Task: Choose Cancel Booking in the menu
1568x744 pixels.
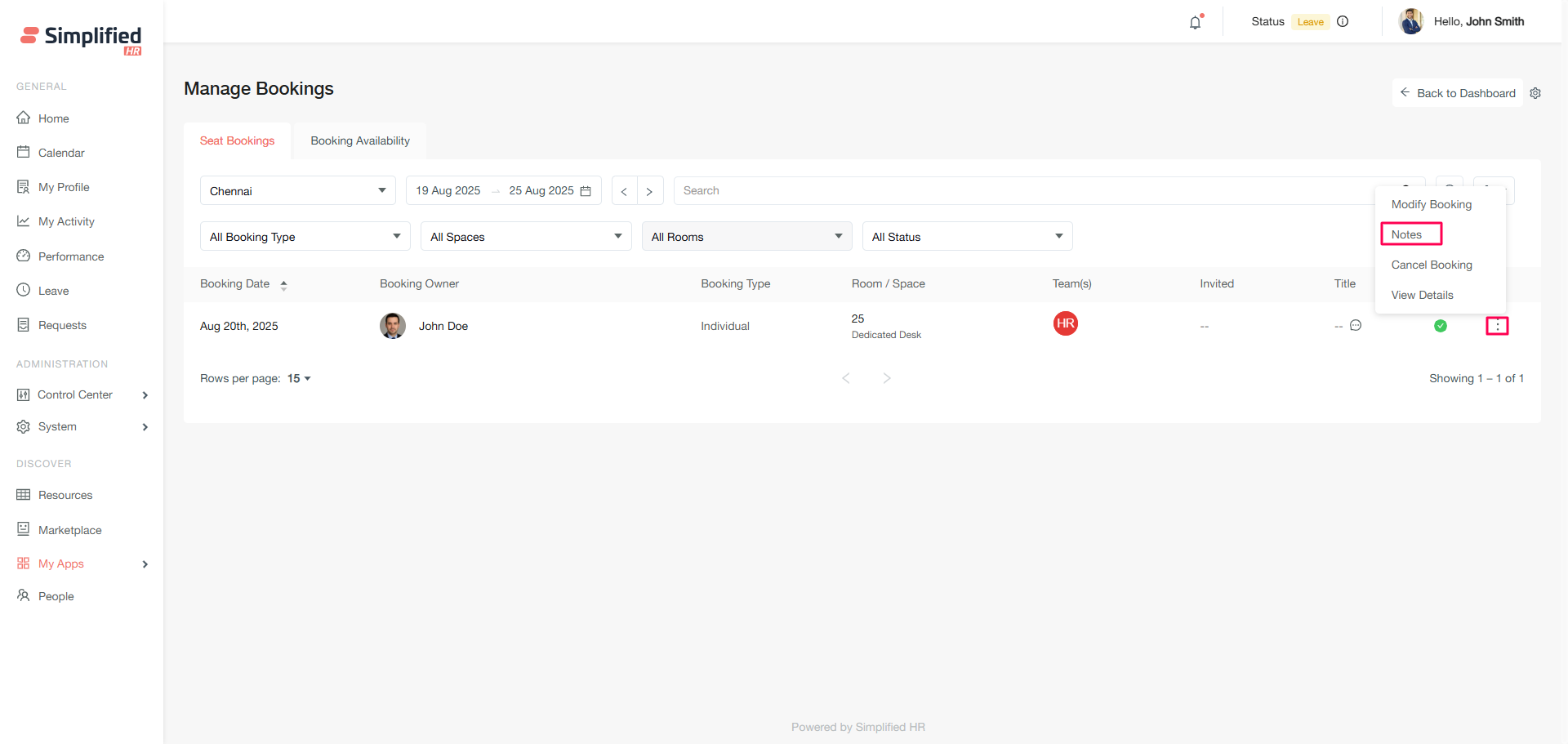Action: [x=1432, y=265]
